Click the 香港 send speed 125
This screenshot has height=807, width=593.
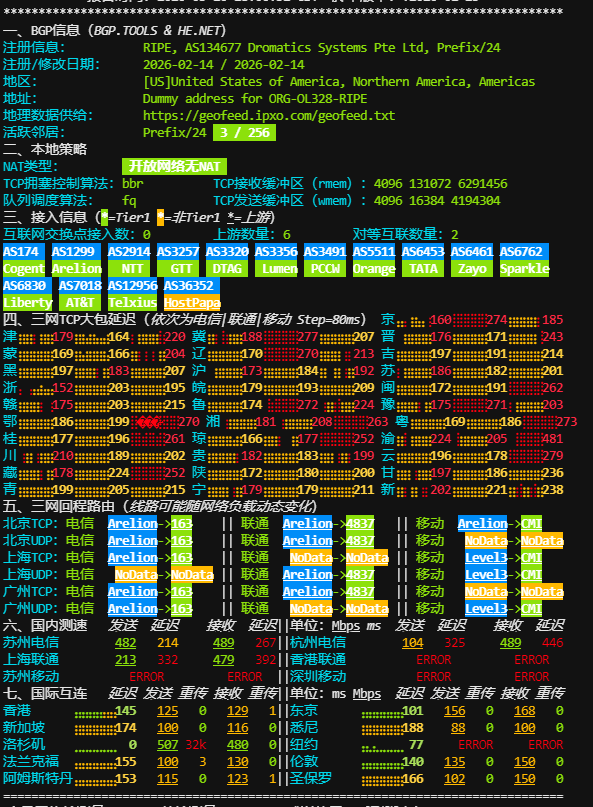[x=167, y=711]
